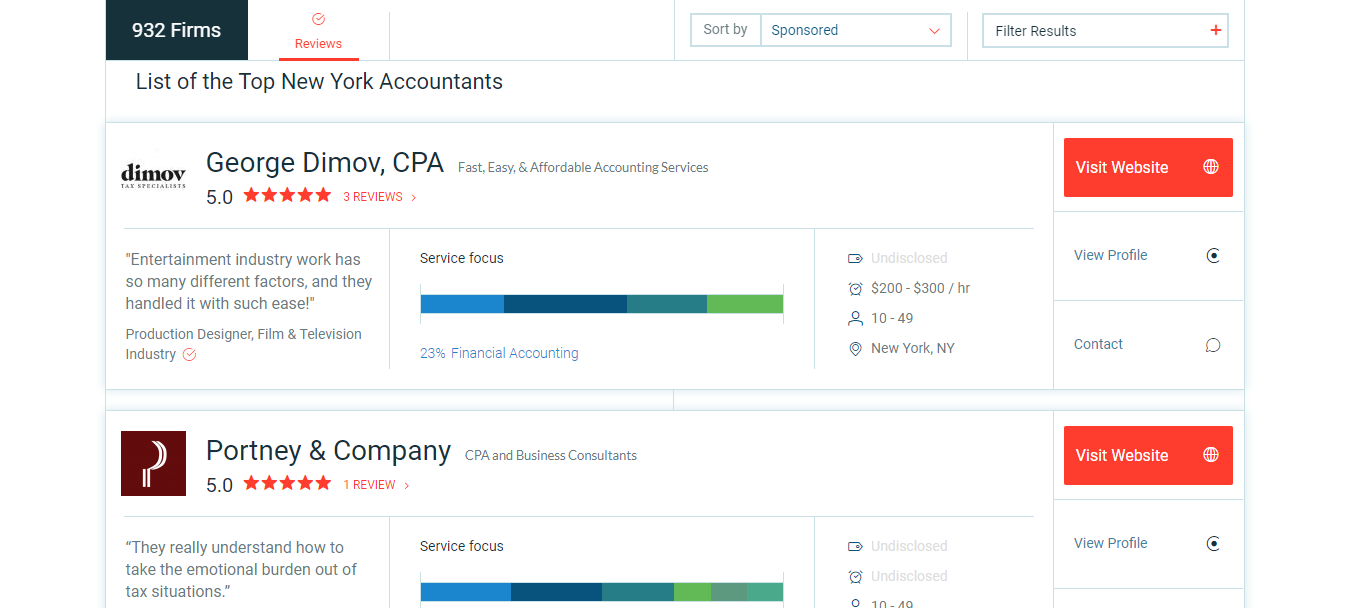
Task: Visit Website for George Dimov, CPA
Action: click(1148, 167)
